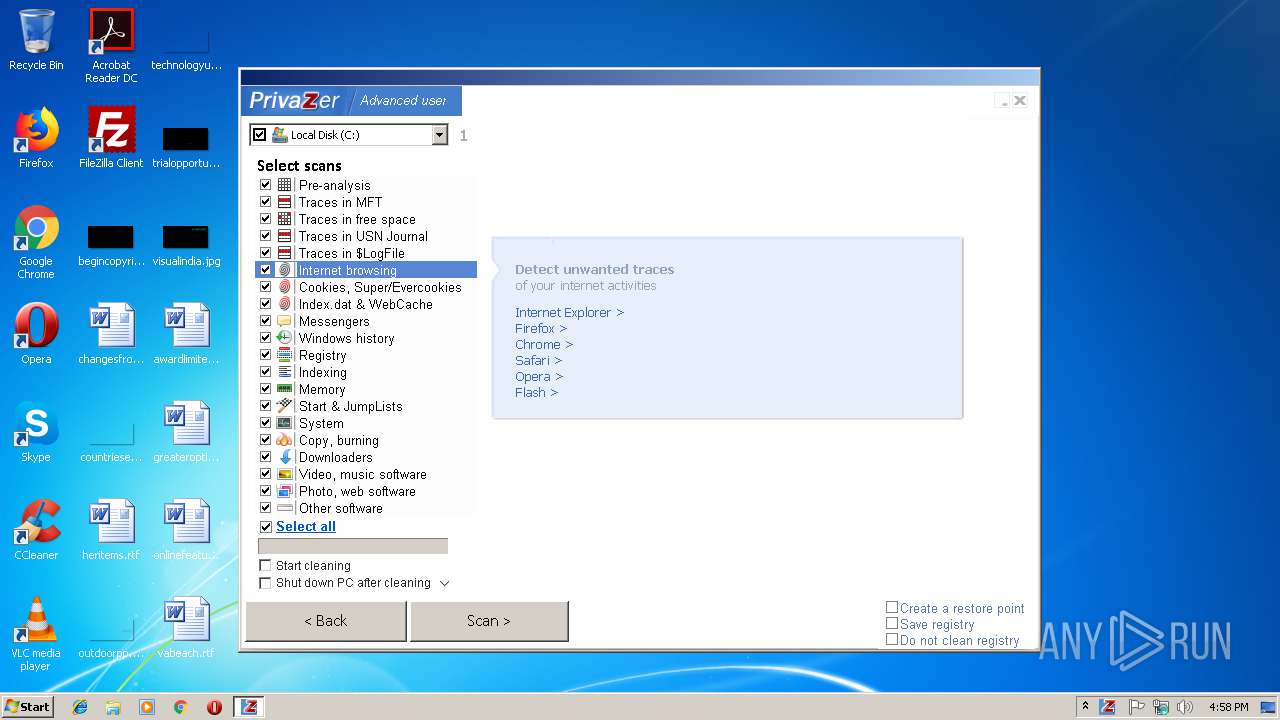The height and width of the screenshot is (720, 1280).
Task: Click the taskbar clock showing 4:58 PM
Action: point(1228,707)
